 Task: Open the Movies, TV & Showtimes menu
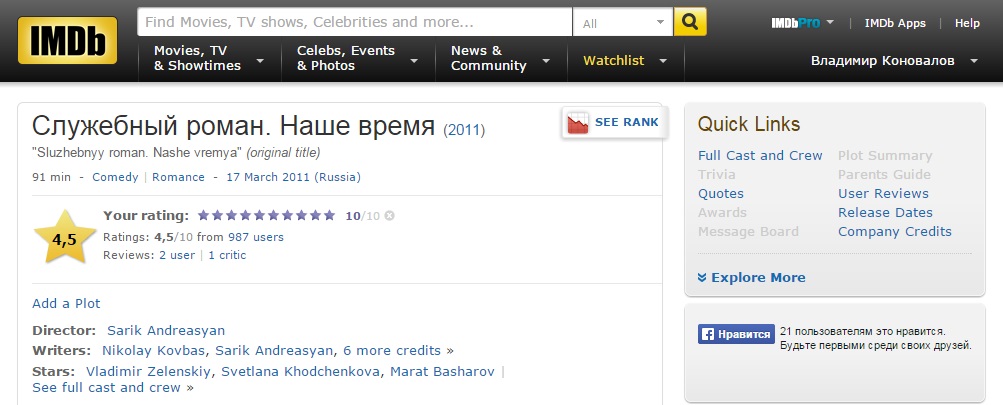(x=209, y=58)
